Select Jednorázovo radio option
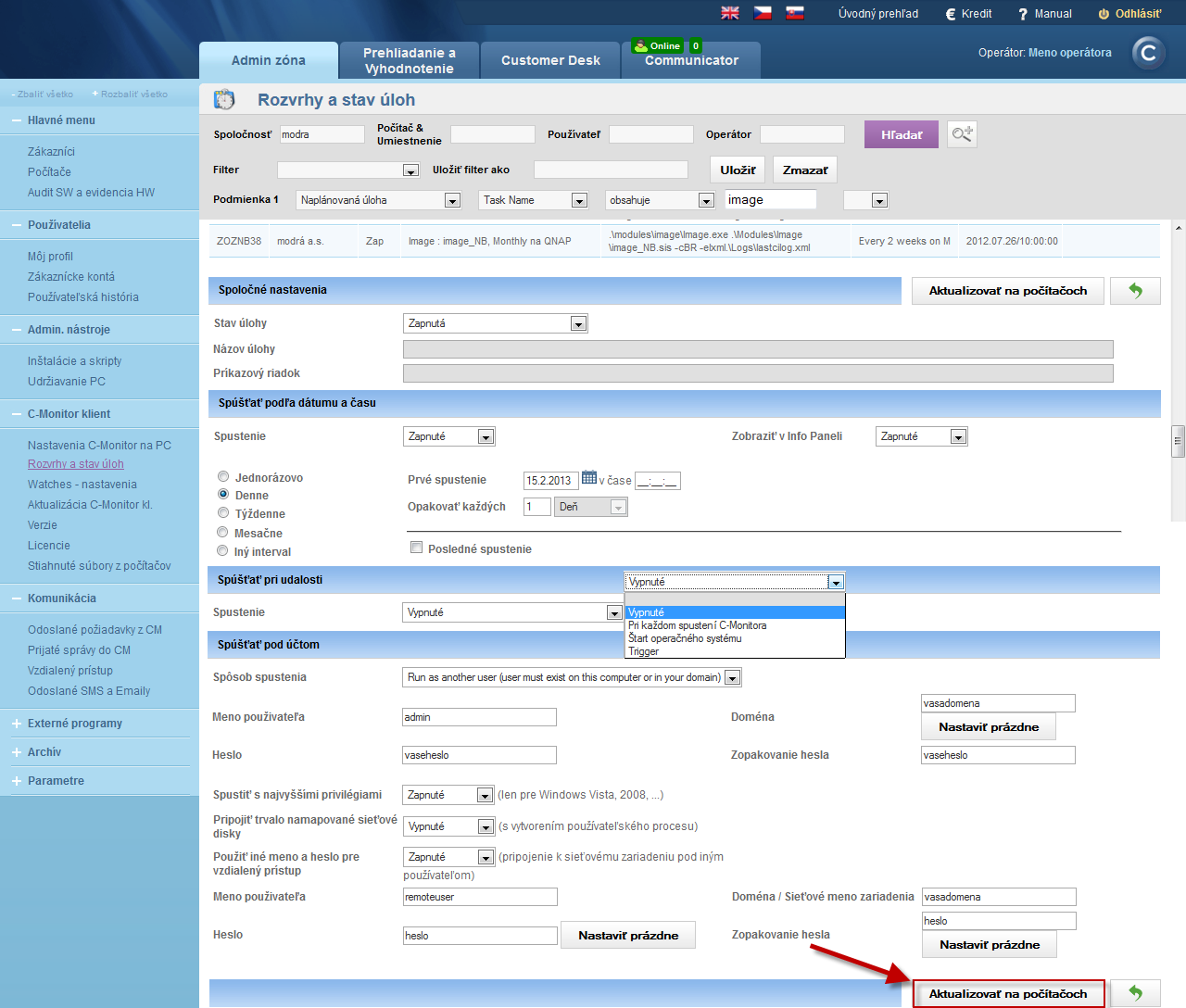The image size is (1186, 1008). (x=222, y=476)
